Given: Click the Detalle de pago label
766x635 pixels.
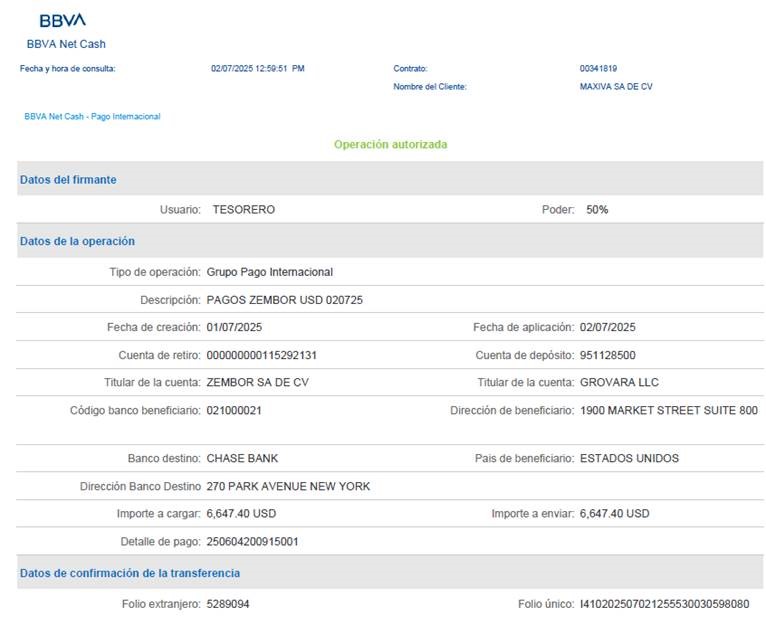Looking at the screenshot, I should click(x=161, y=541).
